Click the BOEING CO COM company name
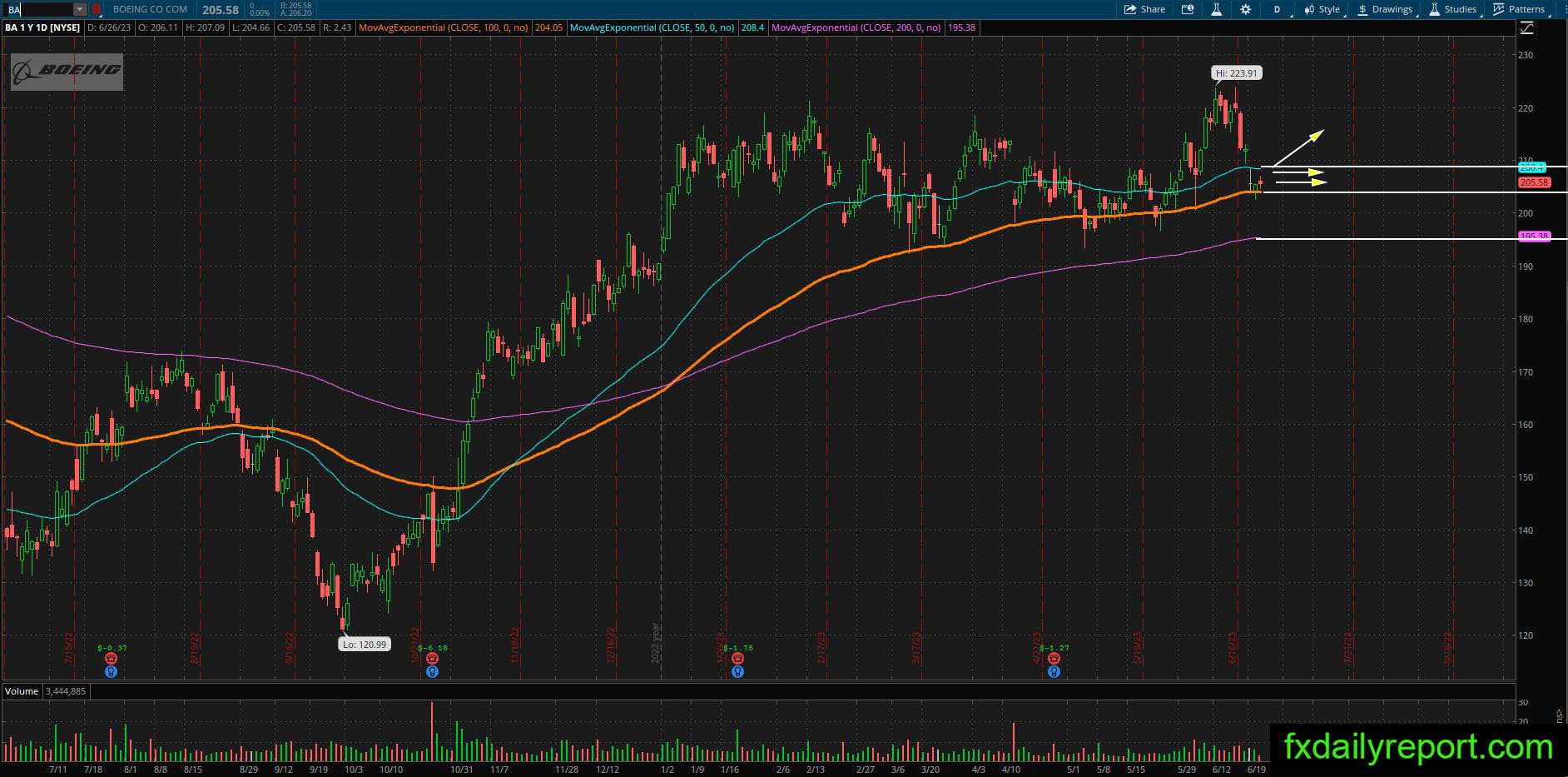 (151, 9)
